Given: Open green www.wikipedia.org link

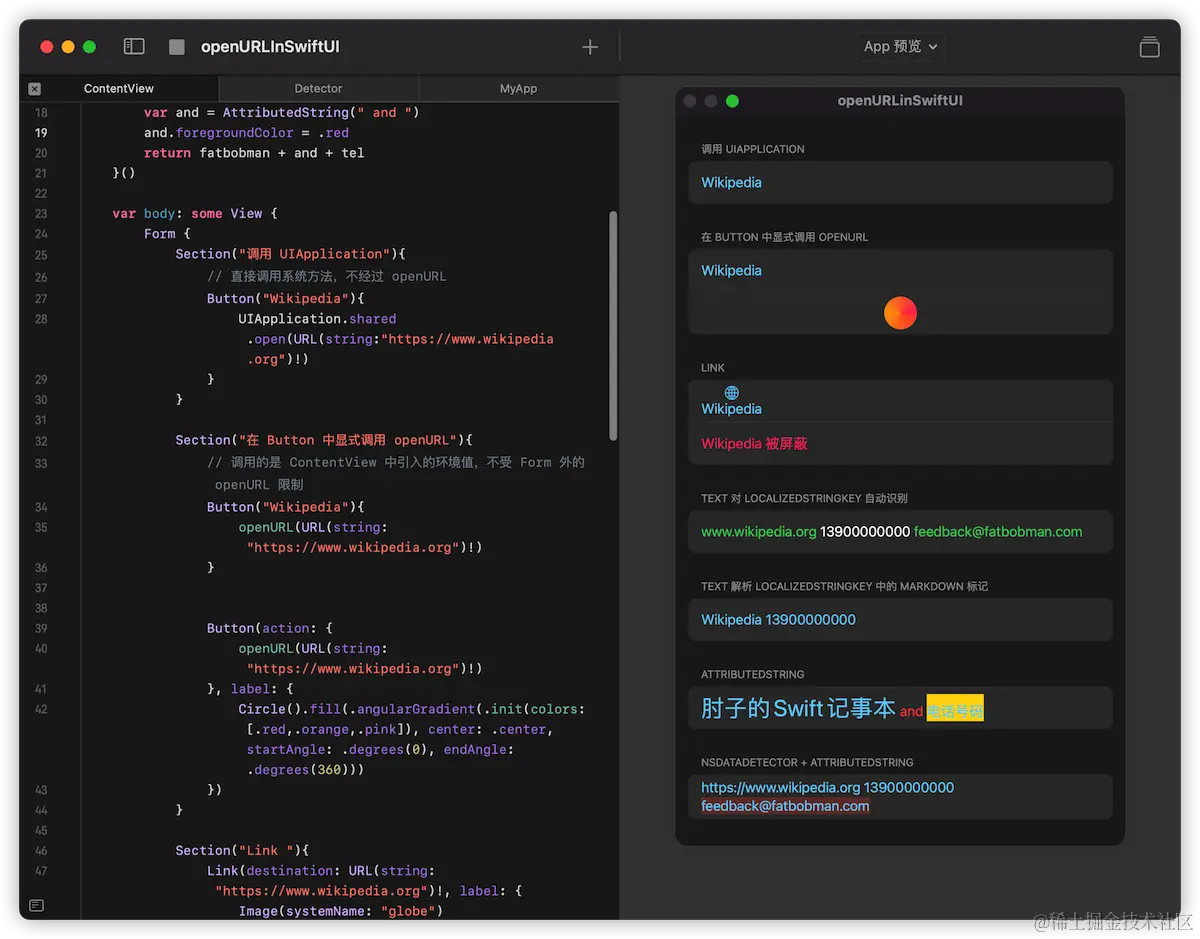Looking at the screenshot, I should (x=759, y=531).
